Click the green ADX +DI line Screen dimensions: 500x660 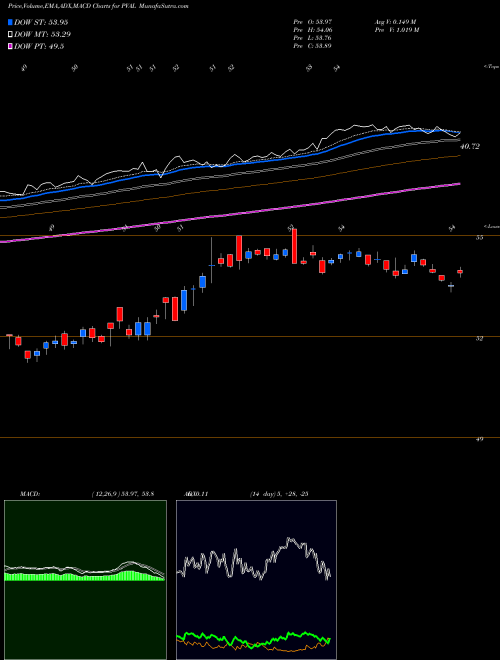(x=253, y=638)
